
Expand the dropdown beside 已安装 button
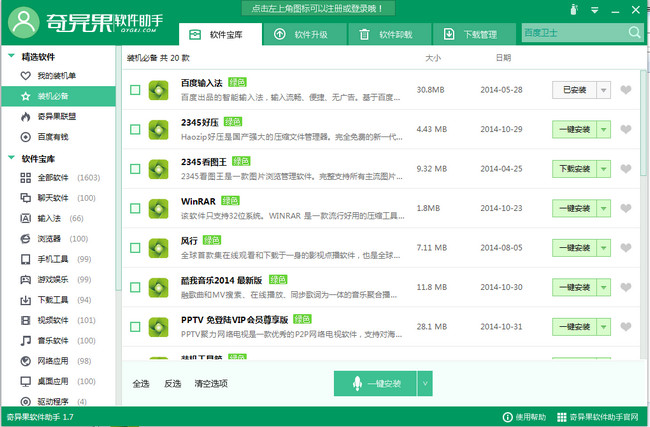[x=603, y=90]
